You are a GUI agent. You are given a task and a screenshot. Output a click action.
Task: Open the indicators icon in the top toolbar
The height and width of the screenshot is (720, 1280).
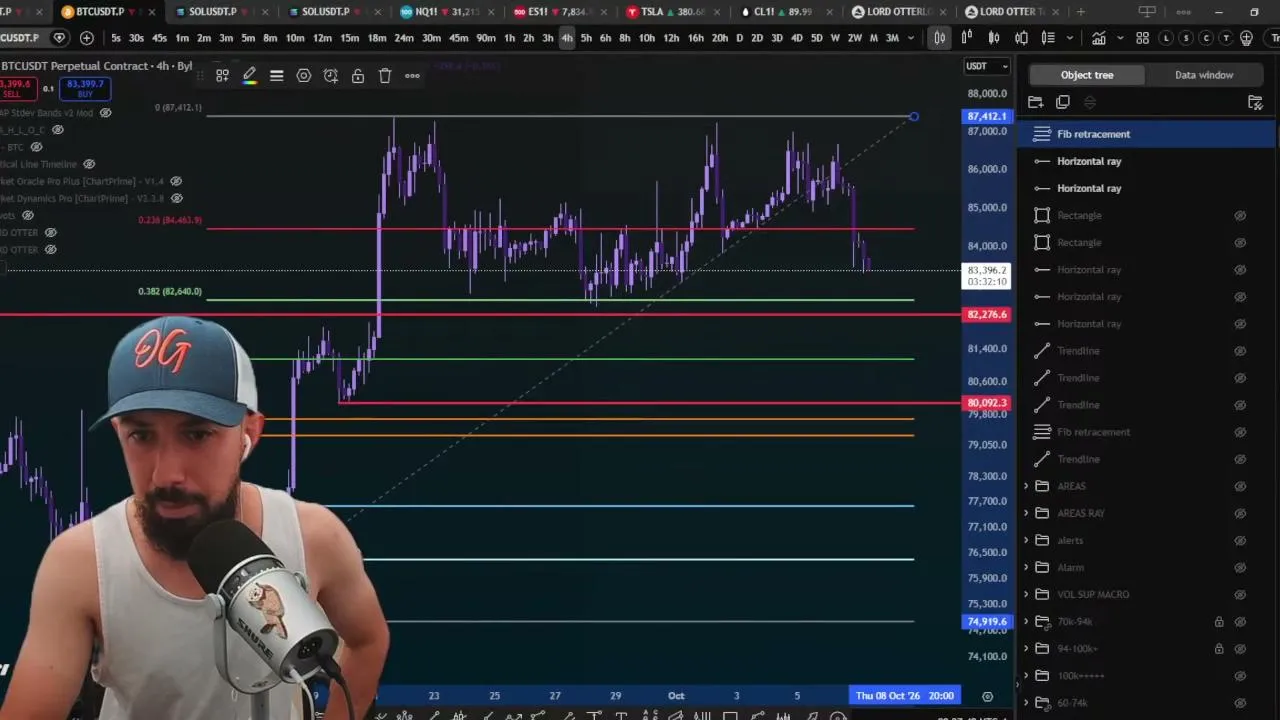pyautogui.click(x=1098, y=38)
